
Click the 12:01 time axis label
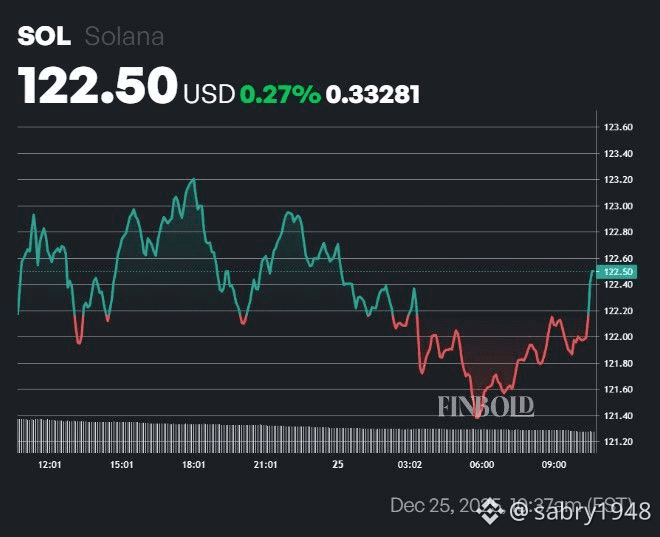click(x=50, y=465)
